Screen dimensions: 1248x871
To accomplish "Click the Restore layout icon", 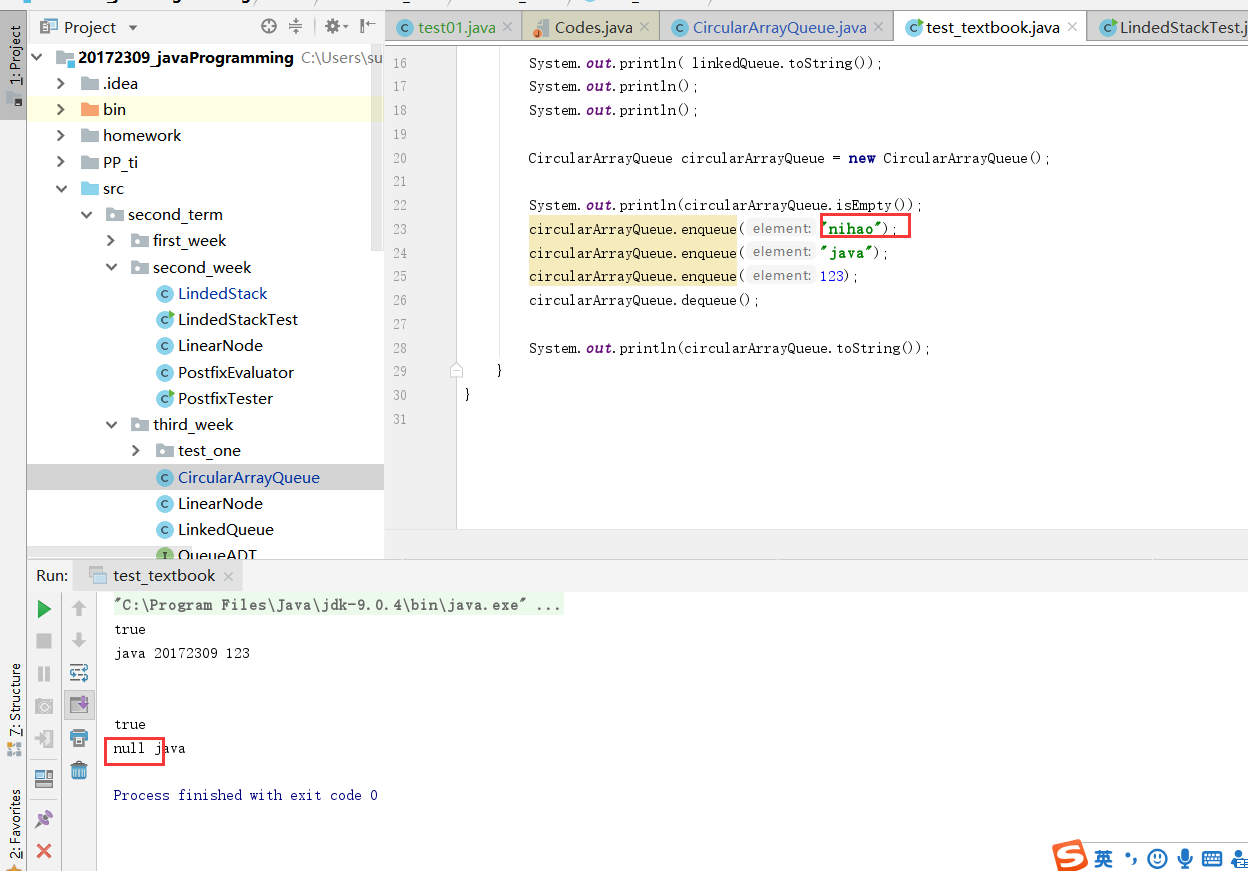I will click(44, 777).
